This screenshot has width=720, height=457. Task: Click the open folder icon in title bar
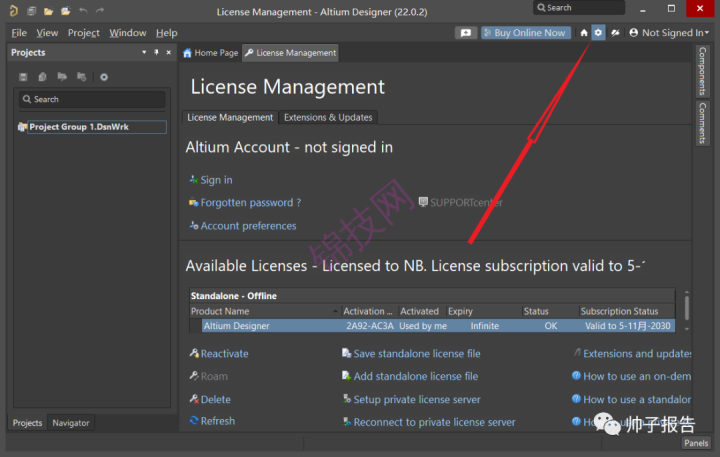pyautogui.click(x=48, y=11)
